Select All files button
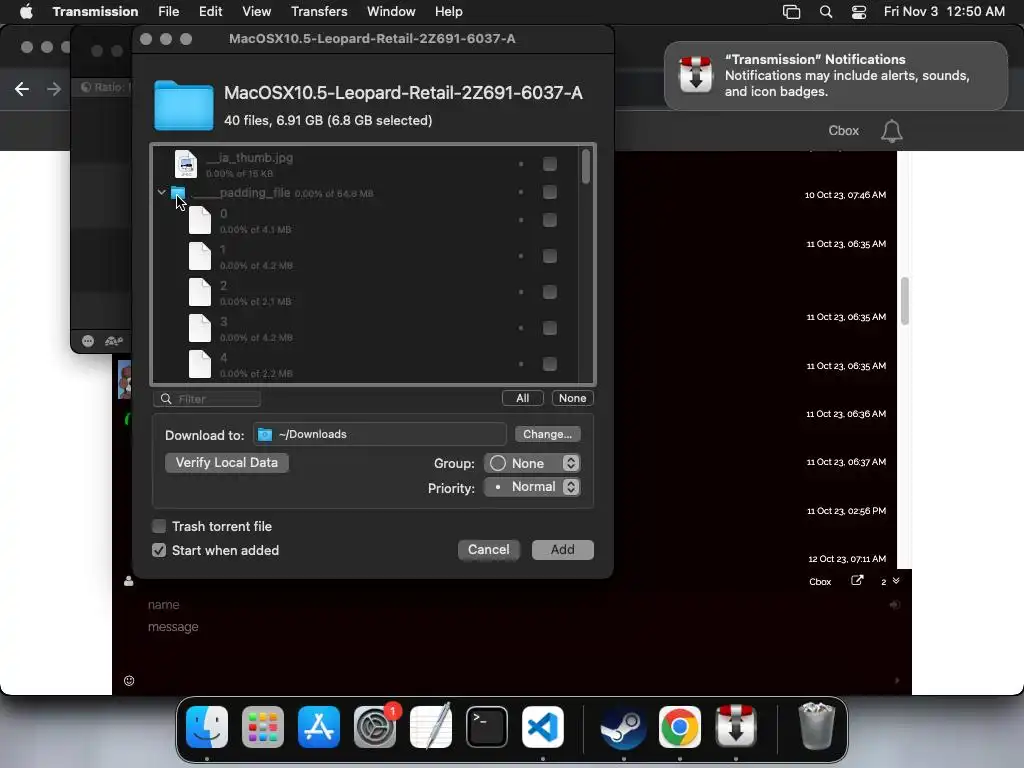This screenshot has width=1024, height=768. (x=522, y=398)
